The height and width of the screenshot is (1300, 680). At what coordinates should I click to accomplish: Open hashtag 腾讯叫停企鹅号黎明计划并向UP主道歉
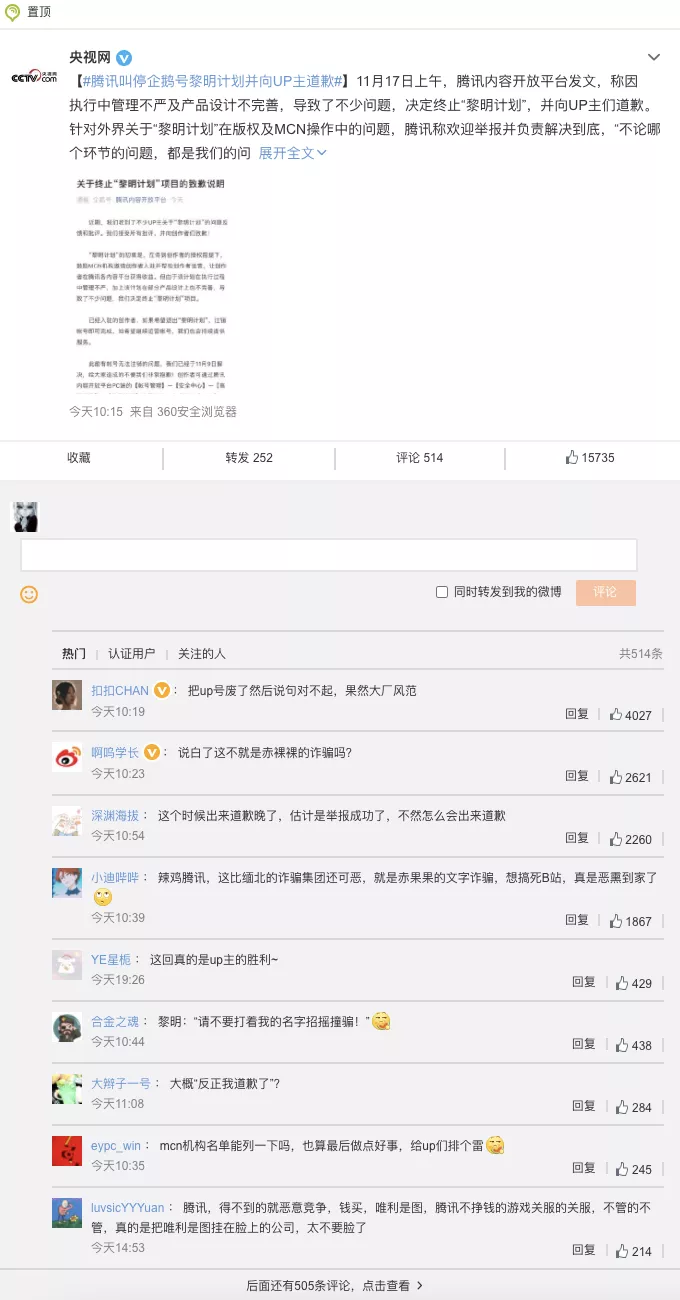(x=214, y=81)
